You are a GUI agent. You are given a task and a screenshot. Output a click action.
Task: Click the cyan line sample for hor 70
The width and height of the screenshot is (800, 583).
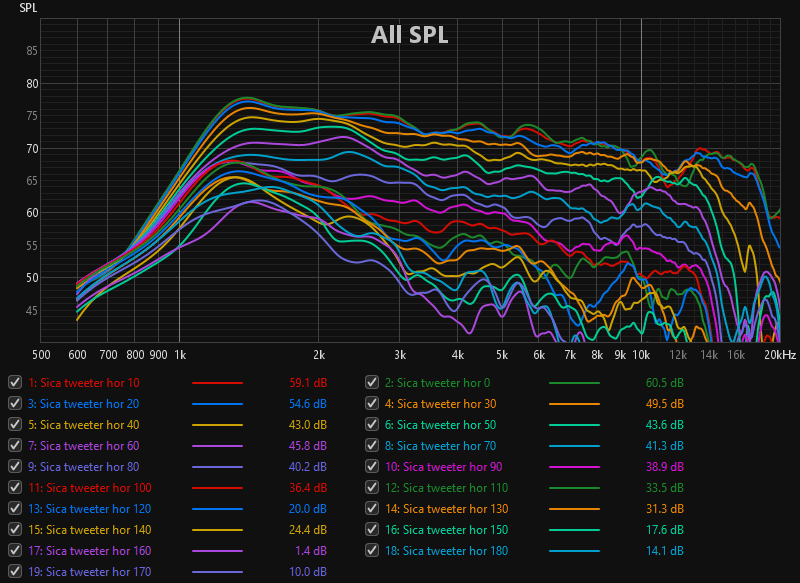tap(574, 445)
